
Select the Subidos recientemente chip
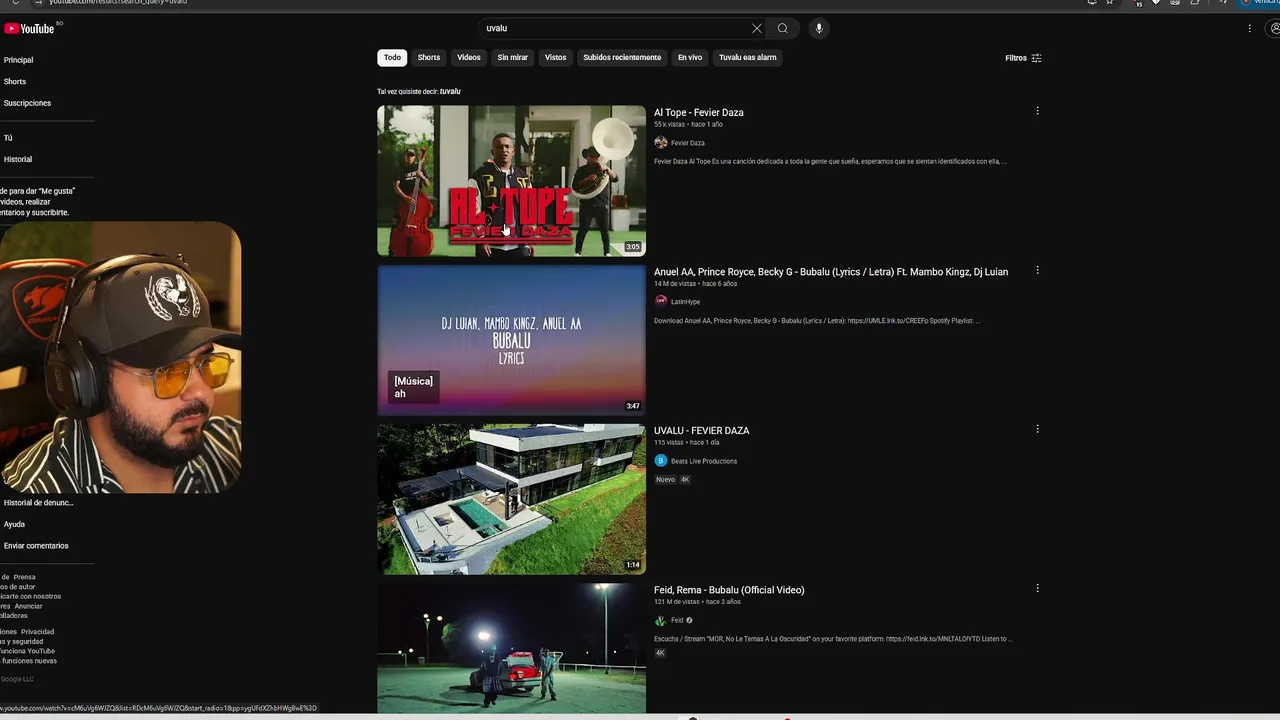click(x=622, y=57)
